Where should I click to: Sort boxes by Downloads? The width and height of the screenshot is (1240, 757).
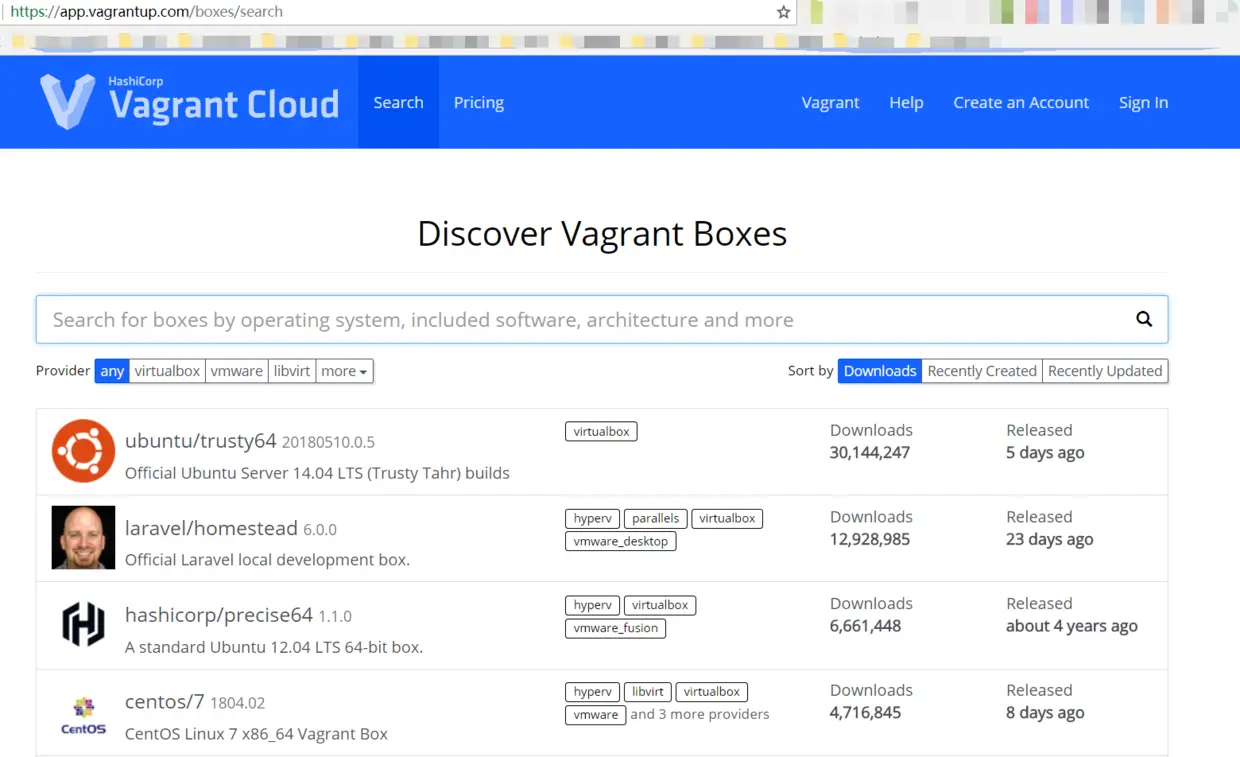pyautogui.click(x=880, y=371)
